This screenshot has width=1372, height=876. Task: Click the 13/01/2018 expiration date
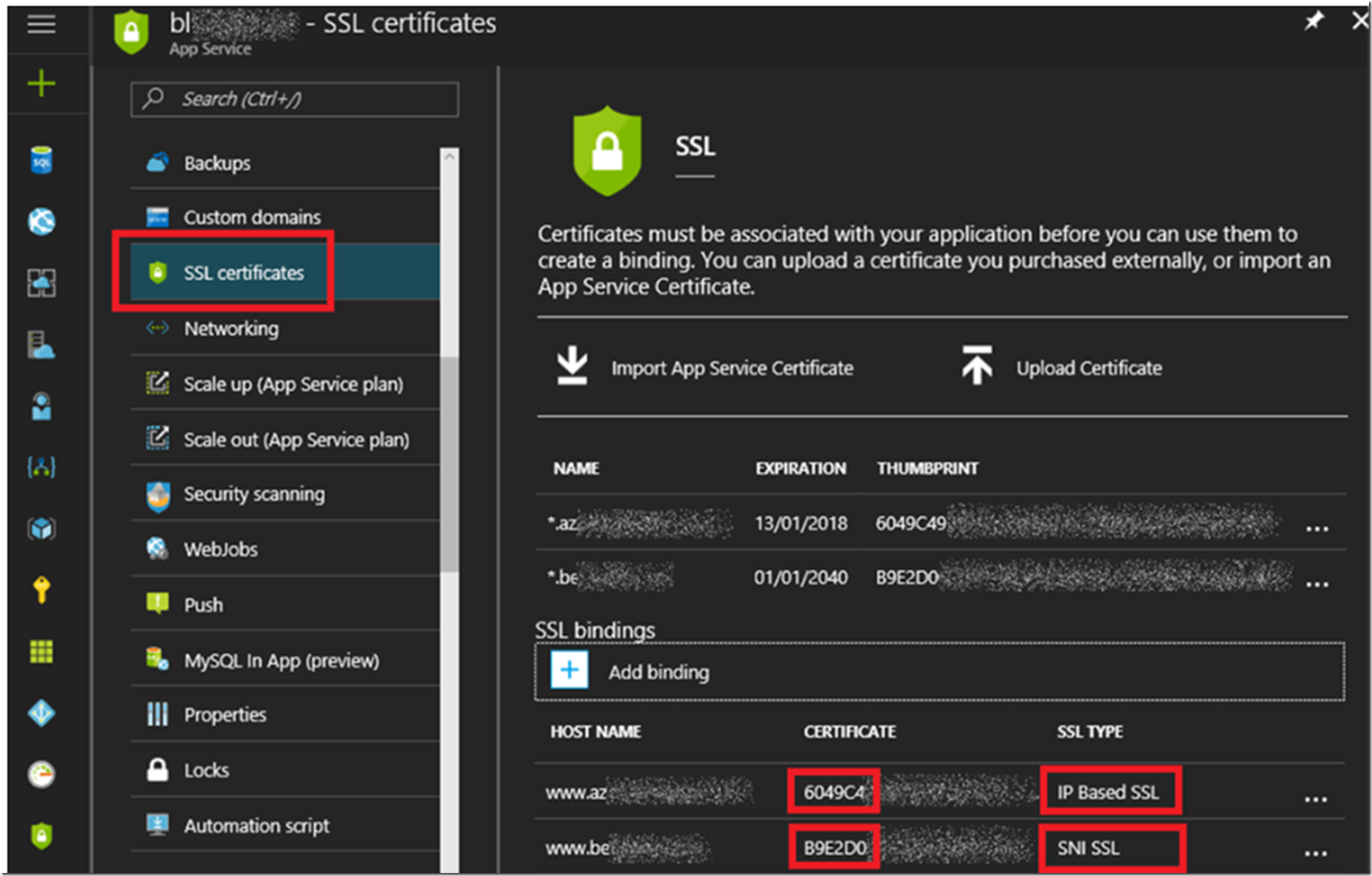(x=801, y=523)
